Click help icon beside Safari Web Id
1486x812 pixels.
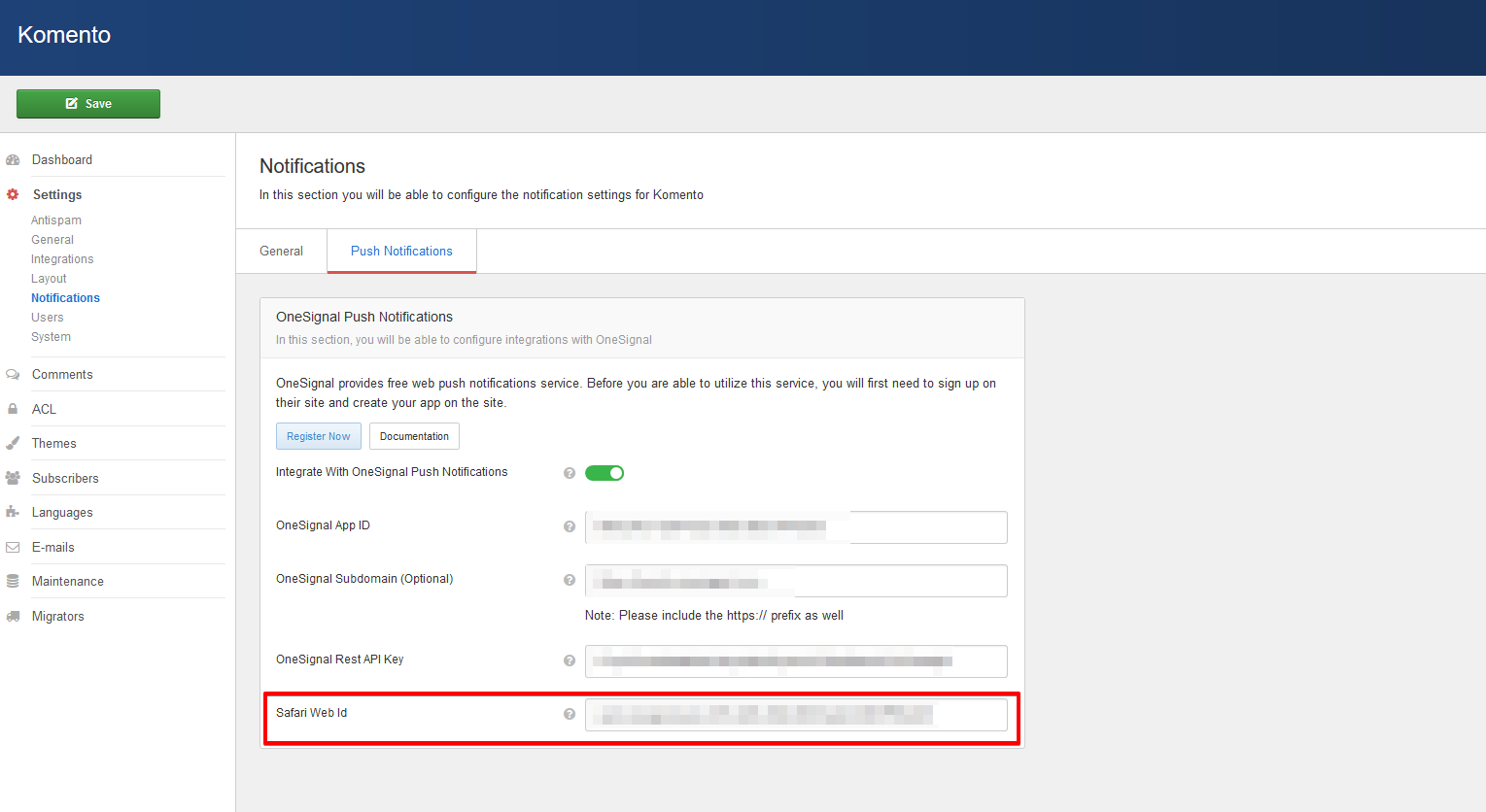pyautogui.click(x=570, y=714)
